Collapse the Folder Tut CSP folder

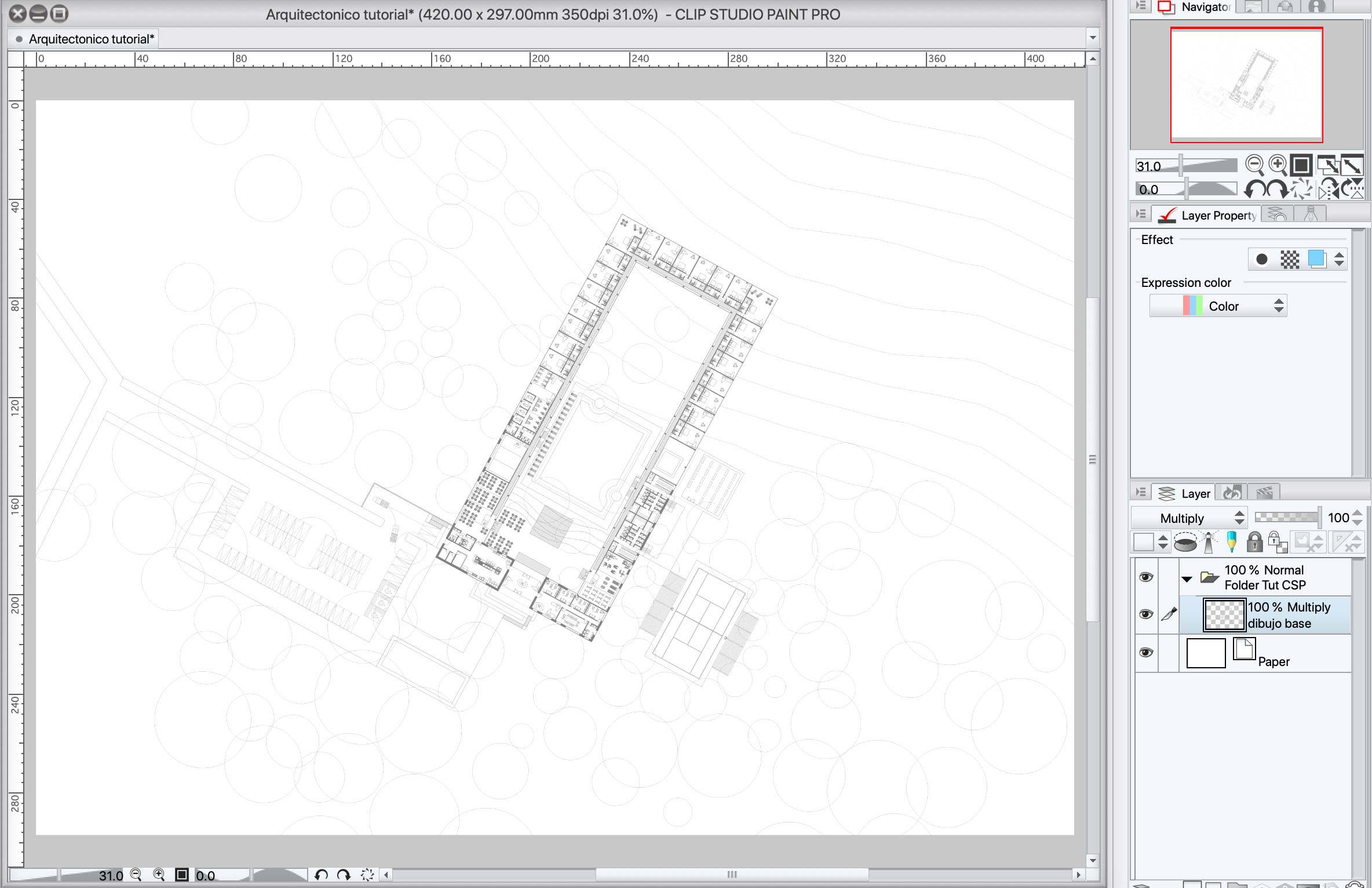pos(1187,578)
